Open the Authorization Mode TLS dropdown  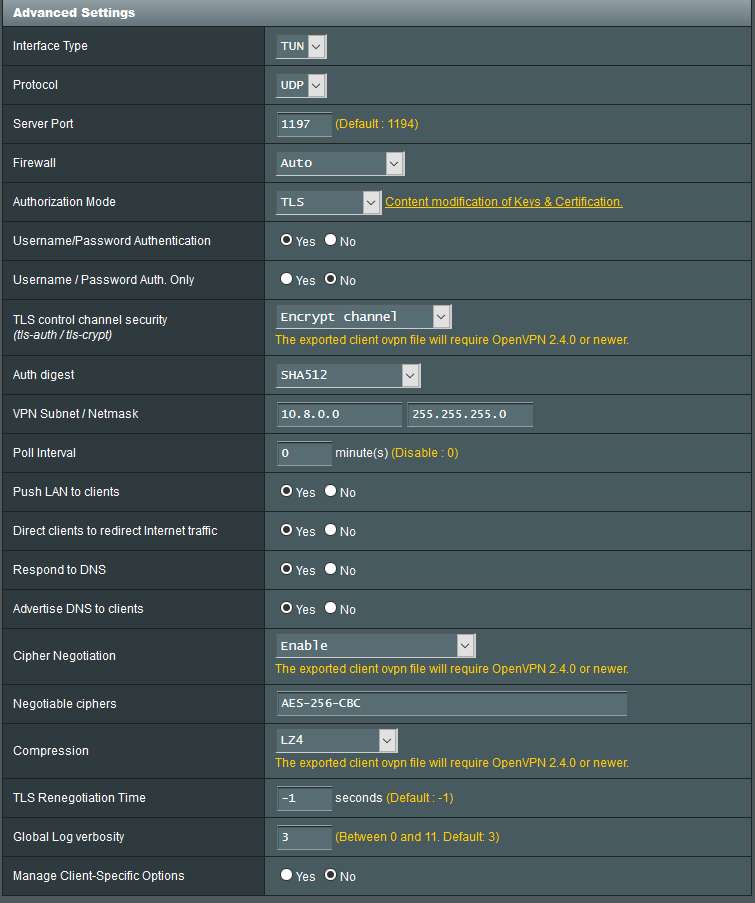(329, 202)
